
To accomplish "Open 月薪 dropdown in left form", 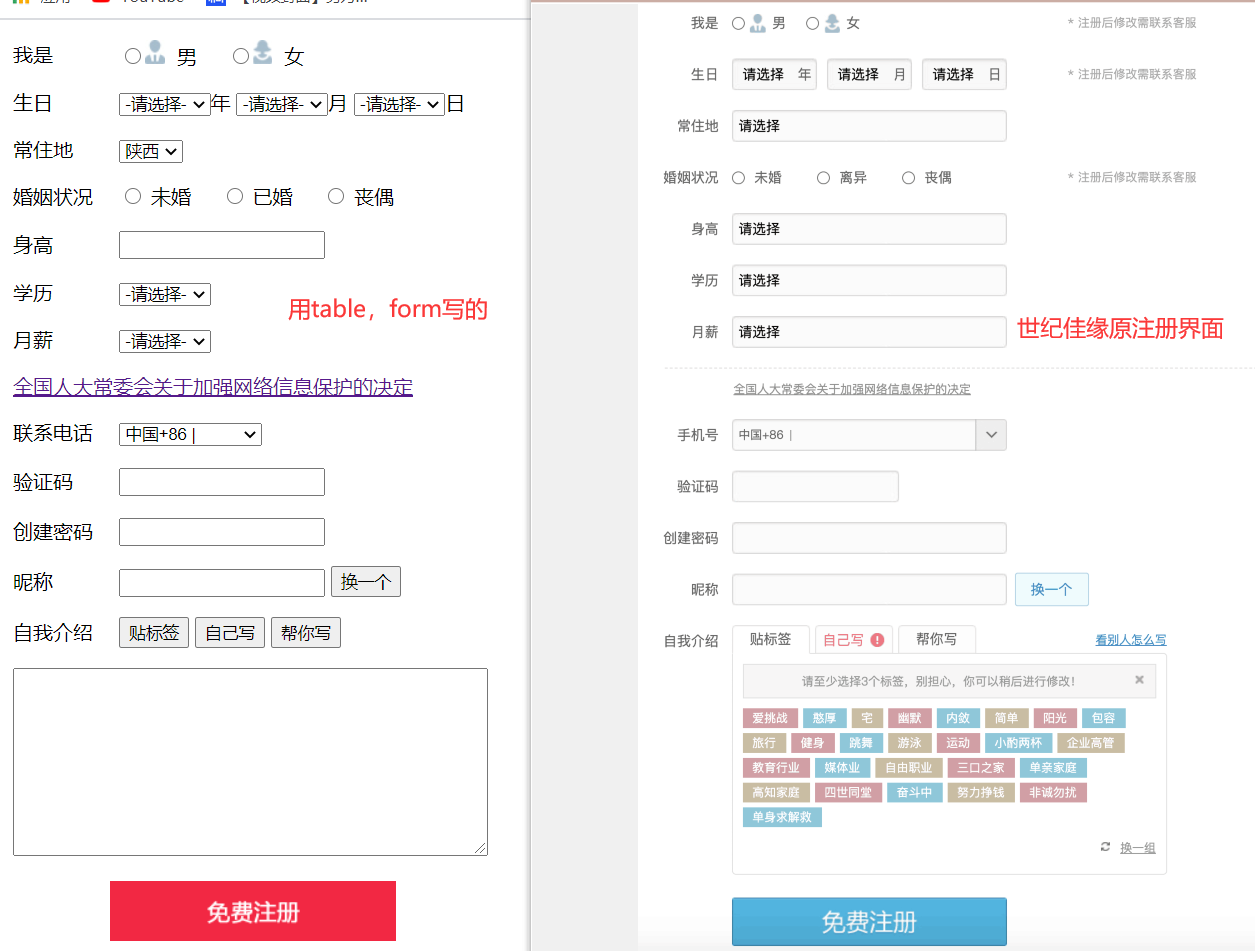I will click(x=165, y=341).
